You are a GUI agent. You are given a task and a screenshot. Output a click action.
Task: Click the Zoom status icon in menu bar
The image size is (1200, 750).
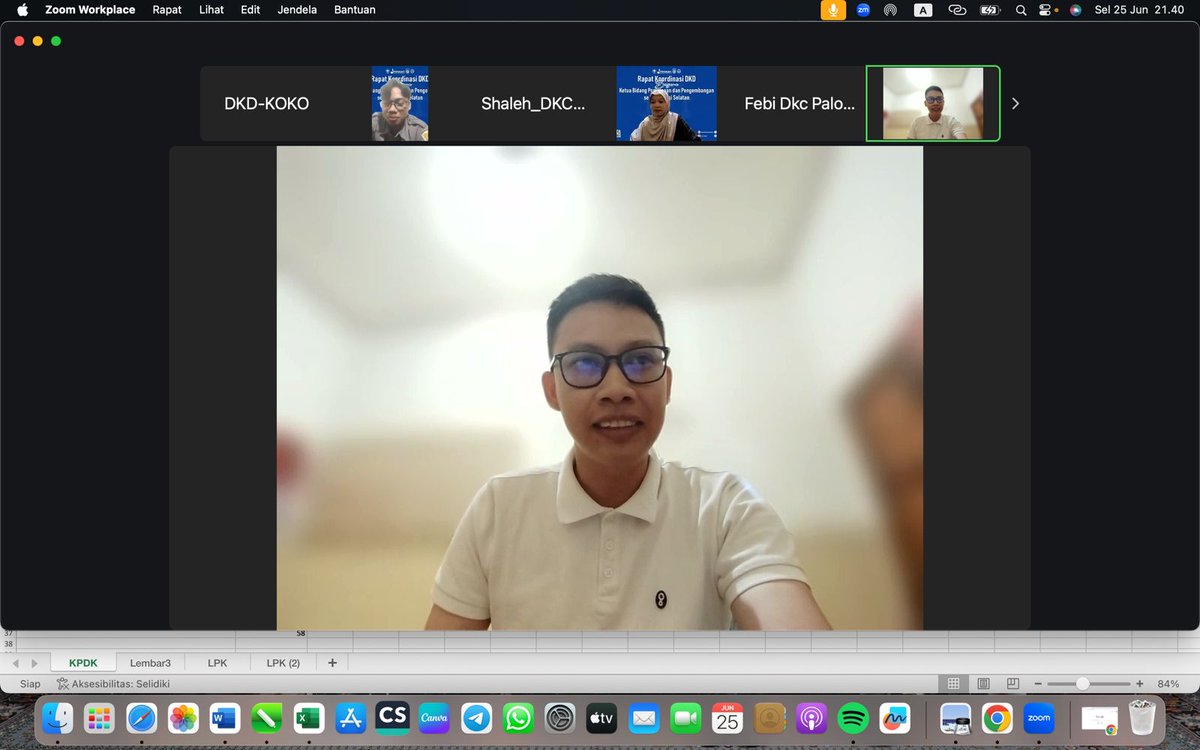(x=863, y=10)
